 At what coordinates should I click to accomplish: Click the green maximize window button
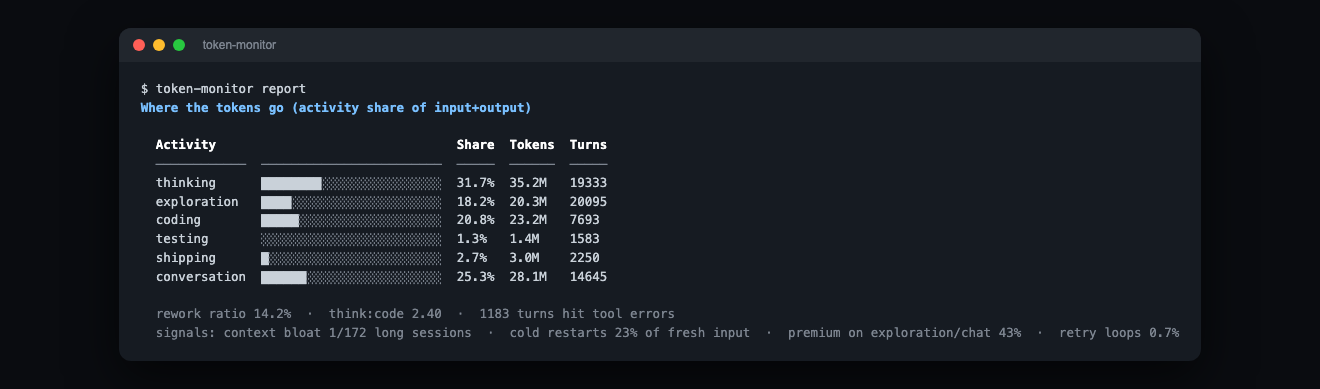click(x=179, y=45)
